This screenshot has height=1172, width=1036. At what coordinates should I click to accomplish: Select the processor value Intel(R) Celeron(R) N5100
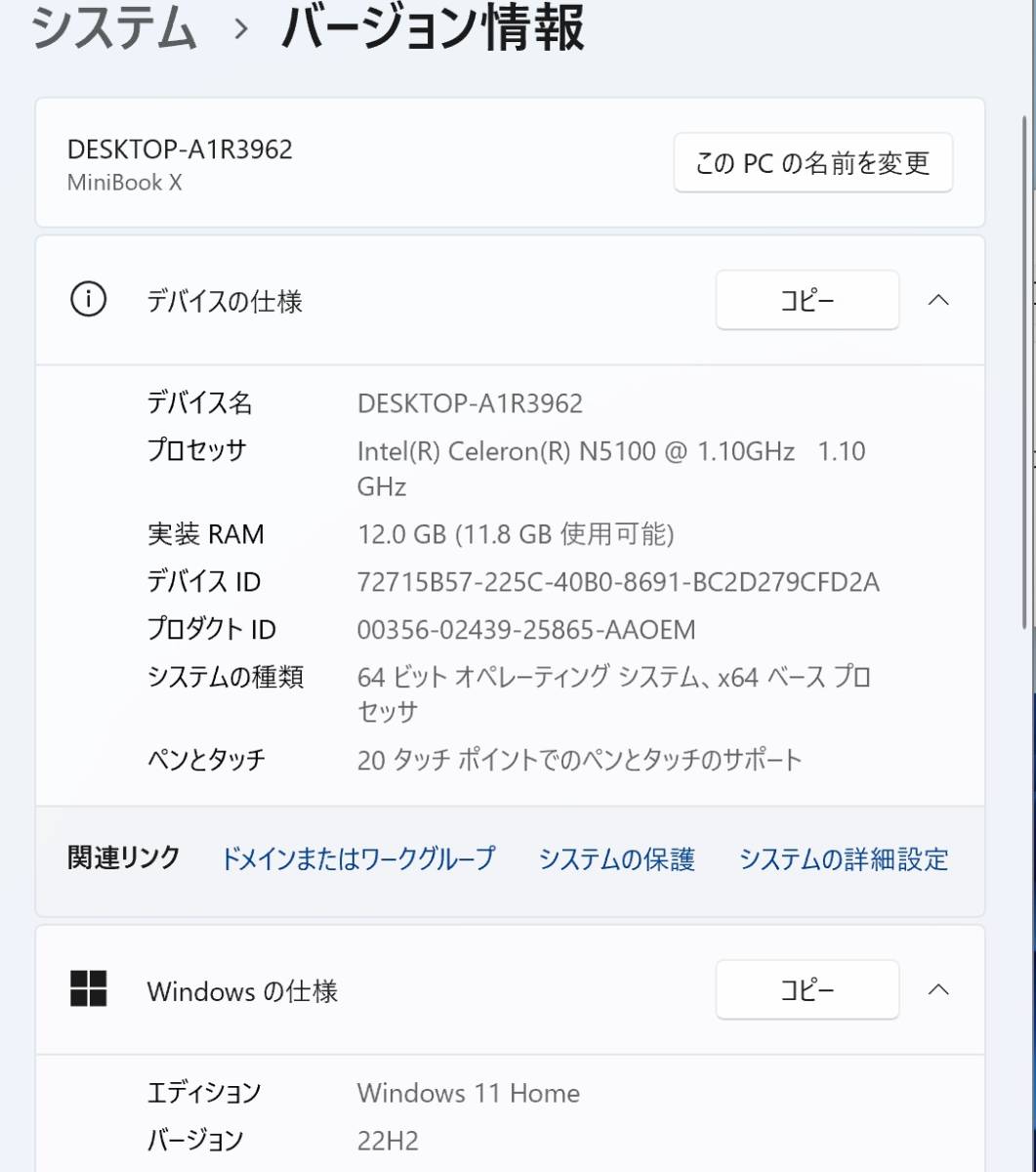(x=611, y=469)
